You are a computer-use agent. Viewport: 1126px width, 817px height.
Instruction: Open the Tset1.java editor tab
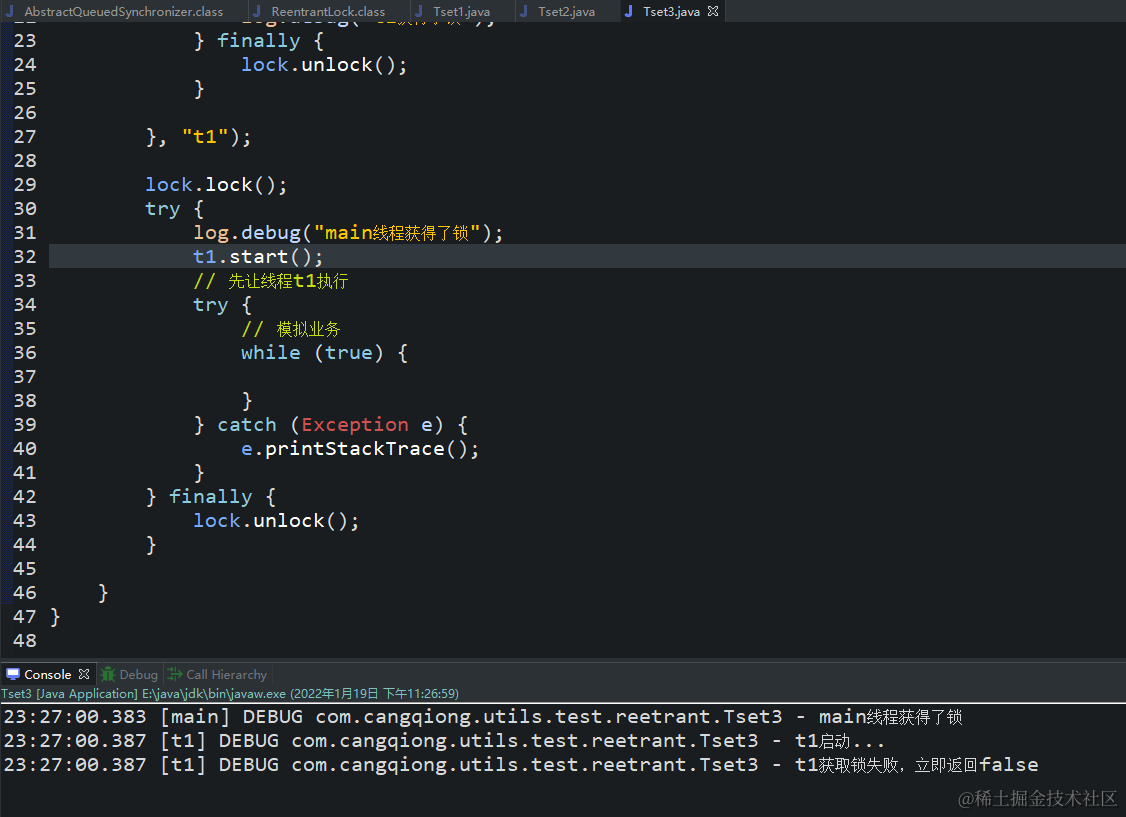coord(461,11)
